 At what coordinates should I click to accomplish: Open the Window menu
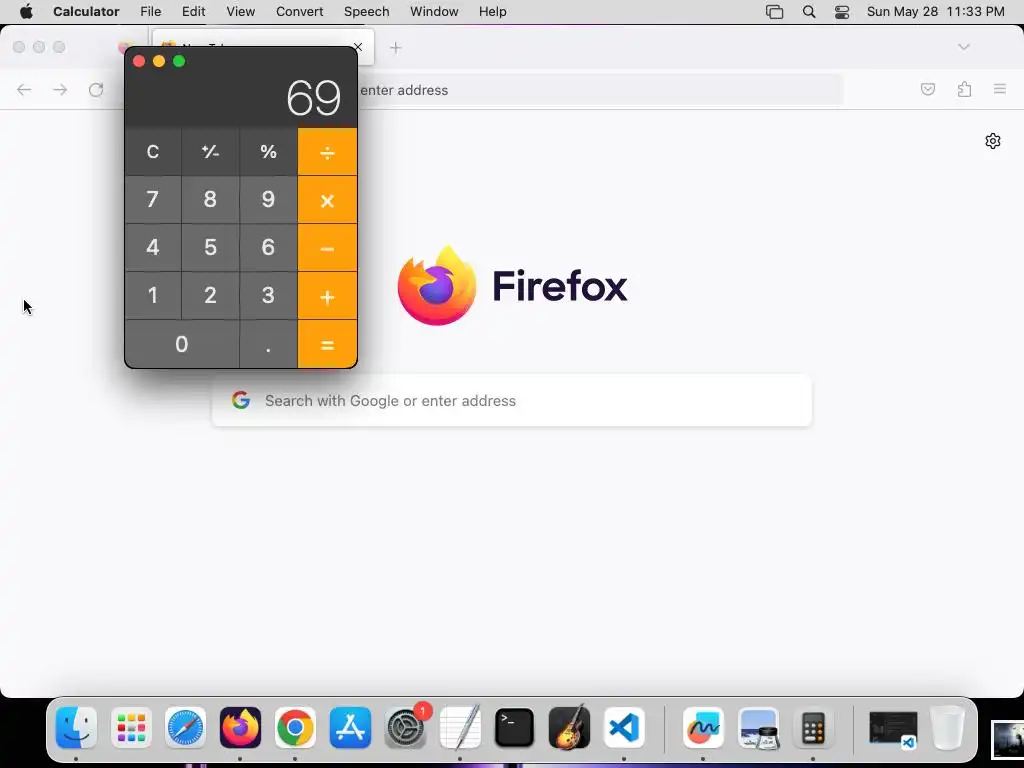tap(434, 12)
